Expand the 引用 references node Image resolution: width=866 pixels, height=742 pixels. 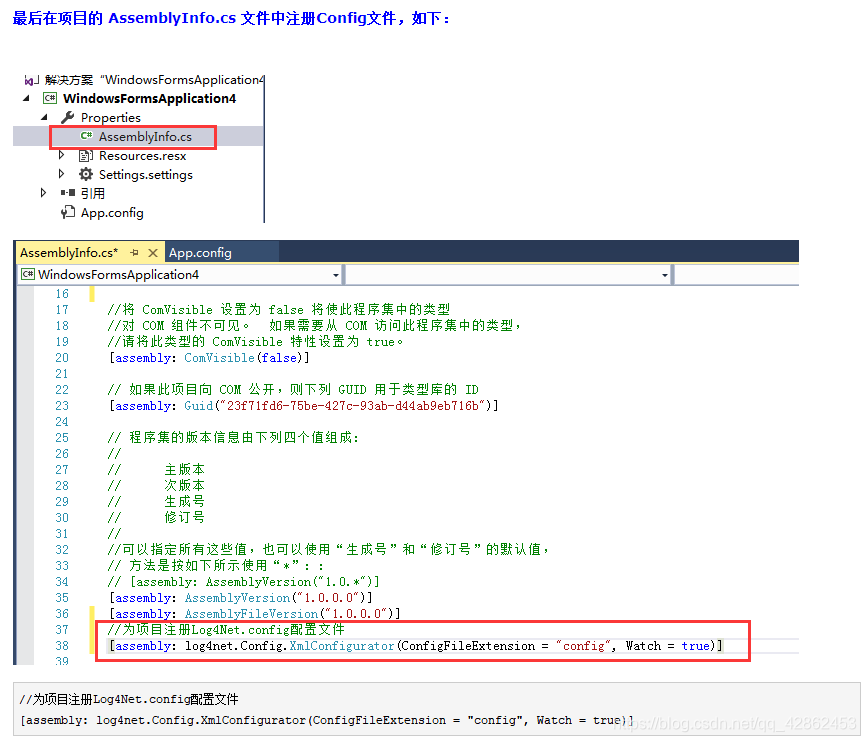pos(43,193)
